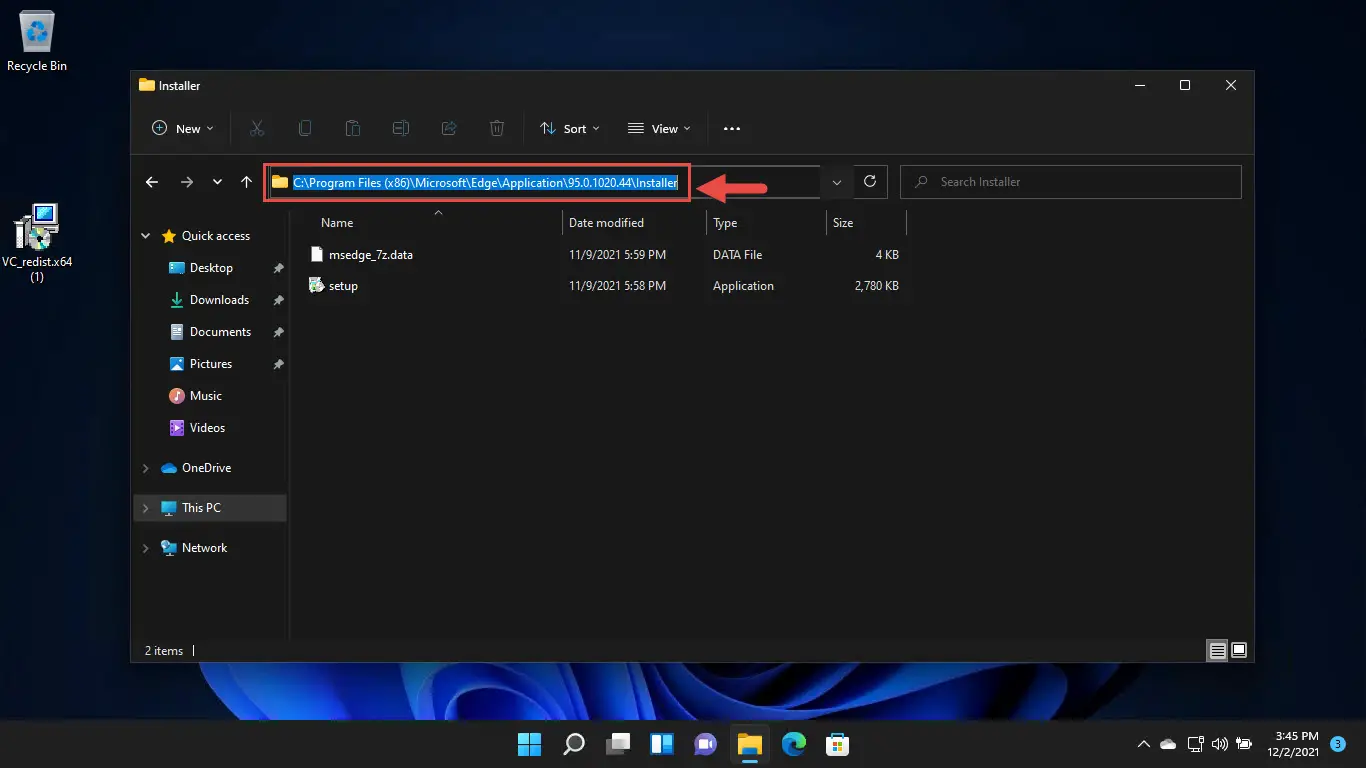Click the OneDrive cloud tray icon
Screen dimensions: 1366x768
coord(1168,744)
